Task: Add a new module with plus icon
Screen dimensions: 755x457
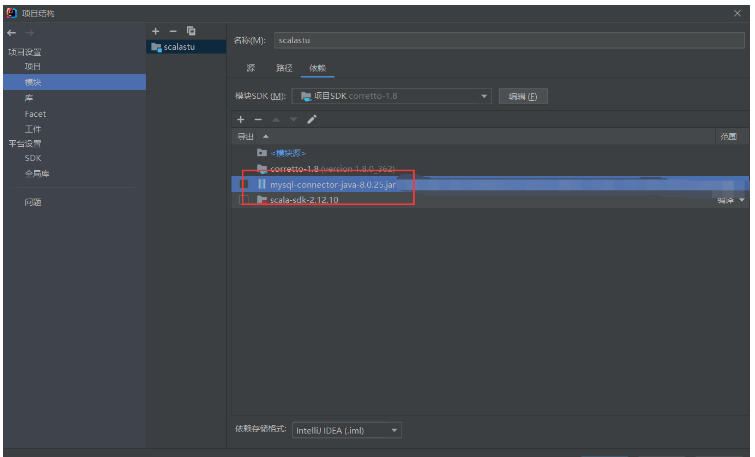Action: tap(156, 31)
